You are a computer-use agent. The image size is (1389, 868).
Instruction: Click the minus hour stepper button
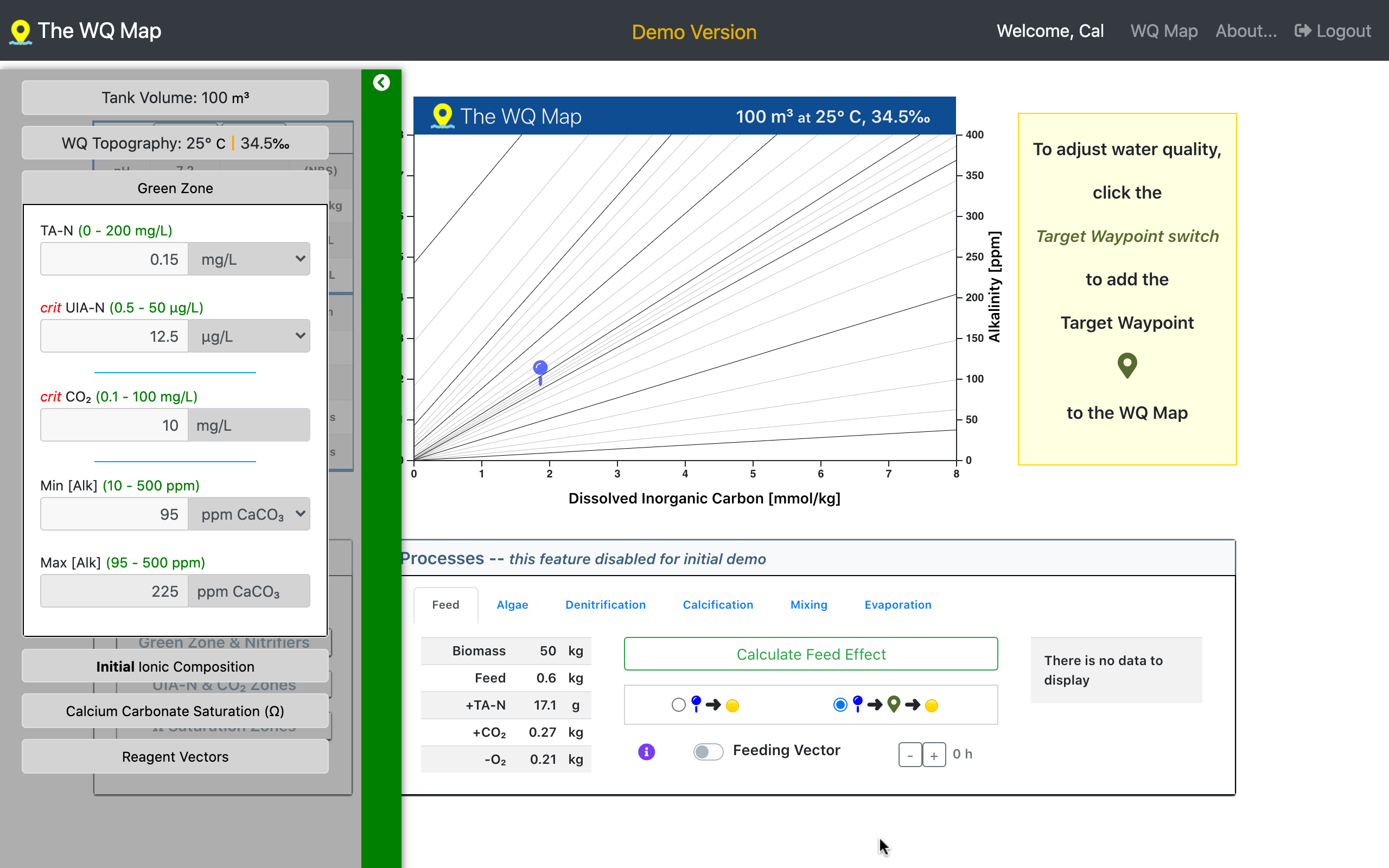click(x=910, y=755)
